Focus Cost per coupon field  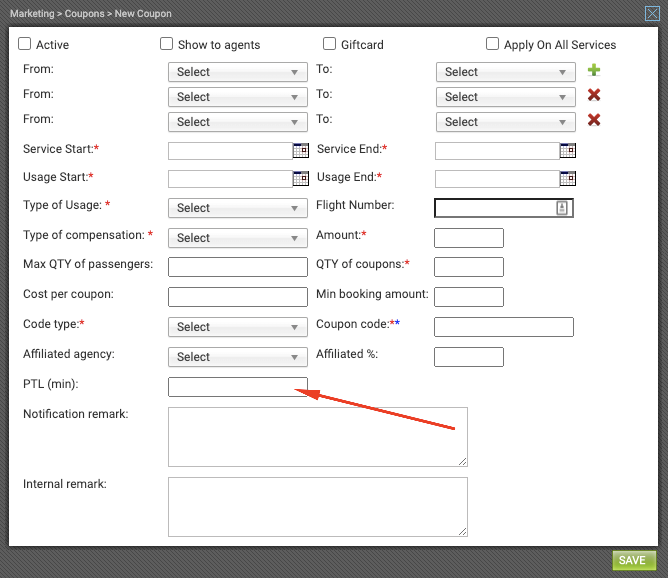[238, 297]
